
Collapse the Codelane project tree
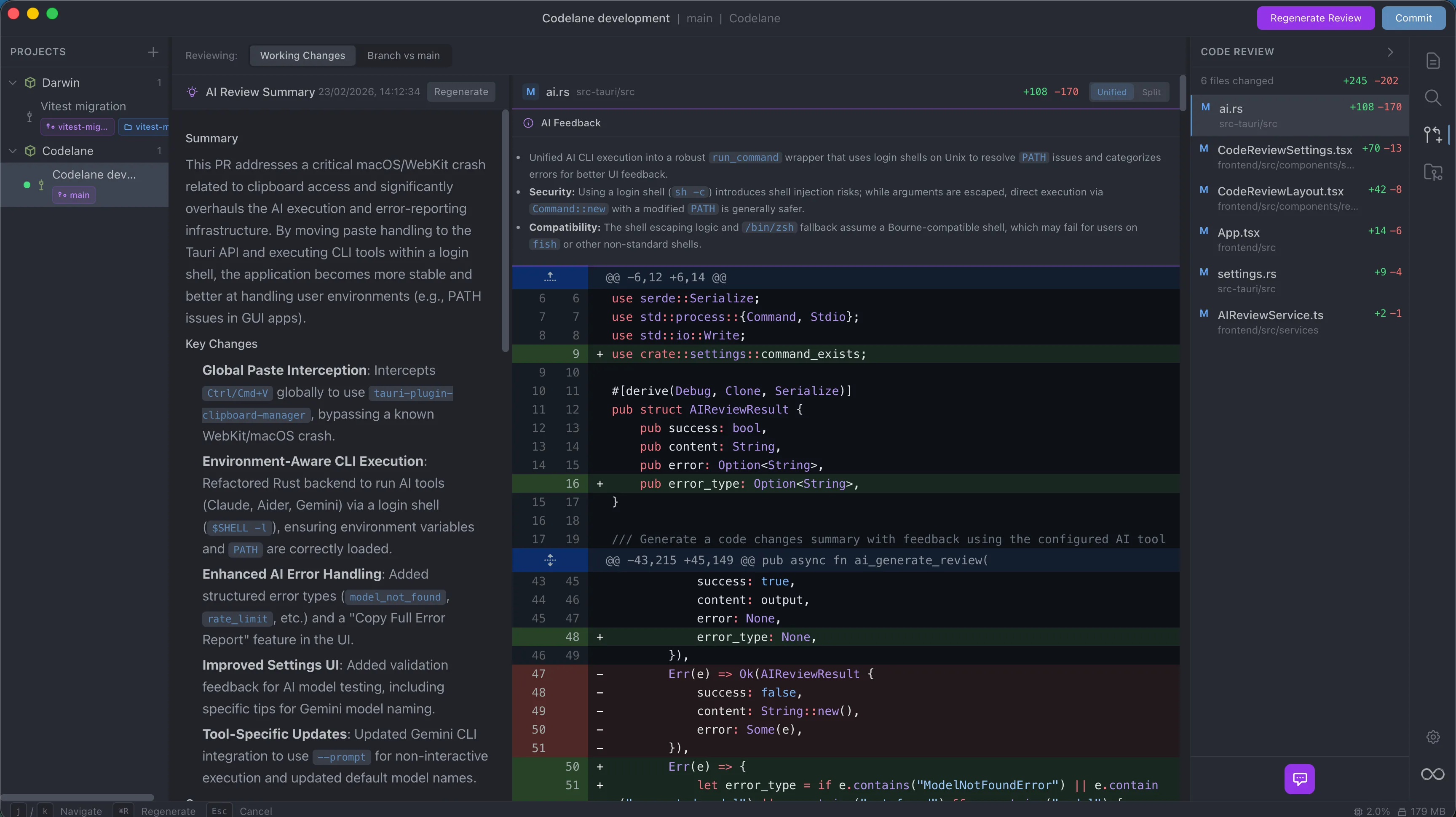pos(13,151)
